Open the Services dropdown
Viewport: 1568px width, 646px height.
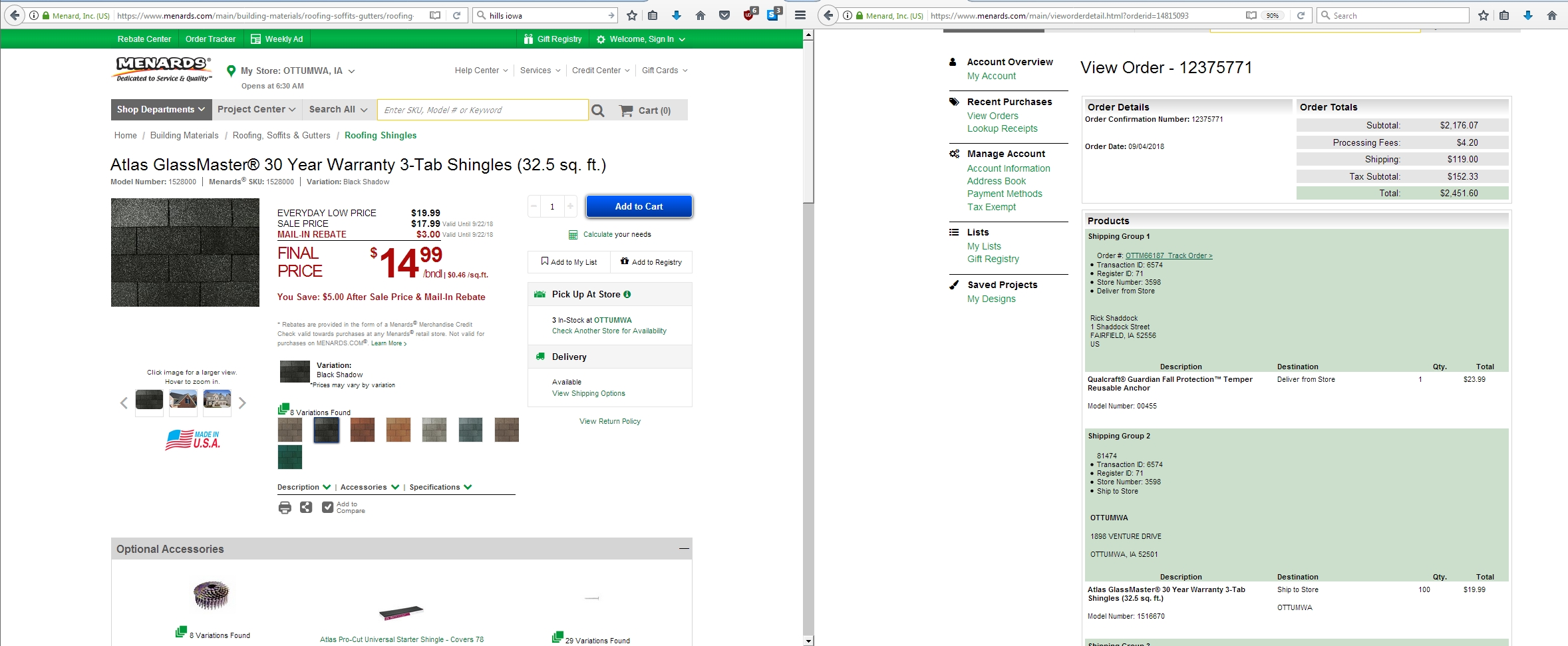click(540, 71)
